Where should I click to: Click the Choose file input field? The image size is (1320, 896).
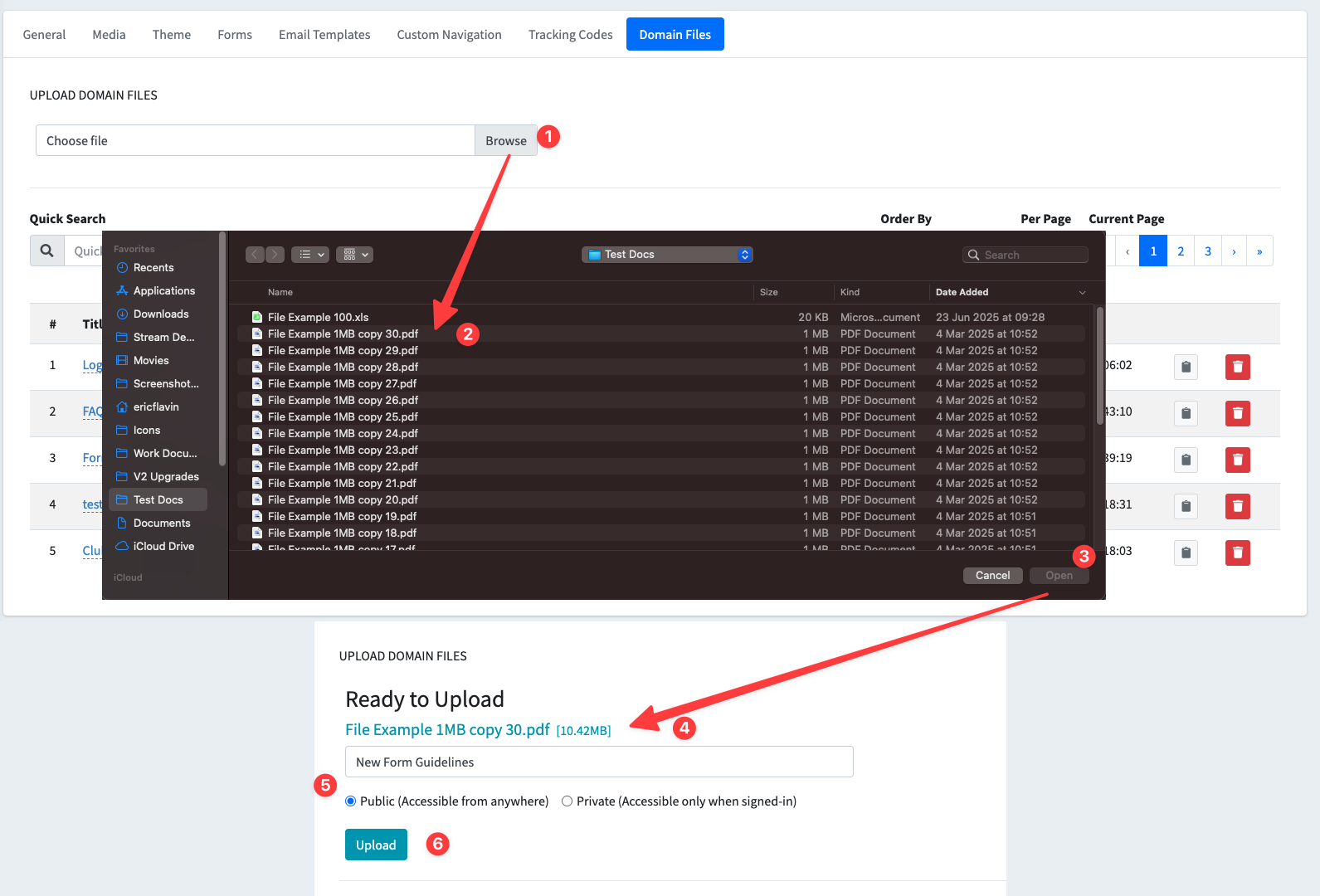(x=256, y=140)
